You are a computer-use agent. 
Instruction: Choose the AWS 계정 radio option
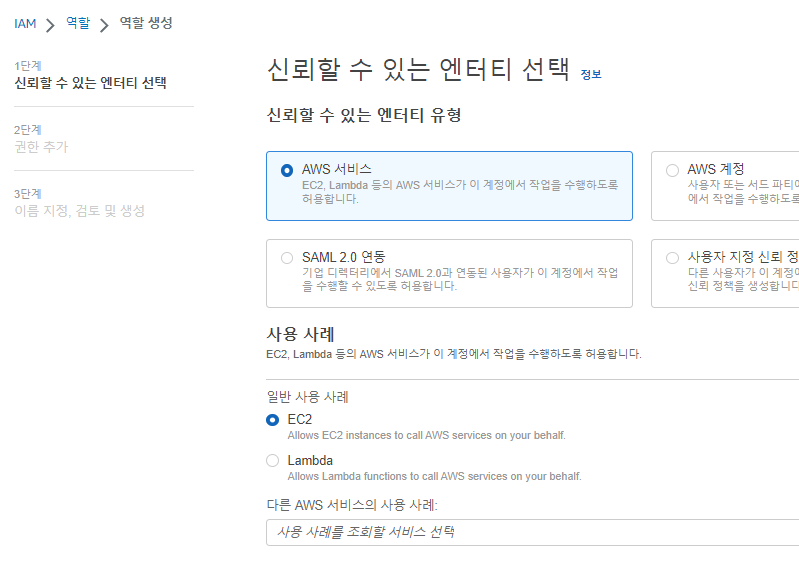pyautogui.click(x=672, y=170)
